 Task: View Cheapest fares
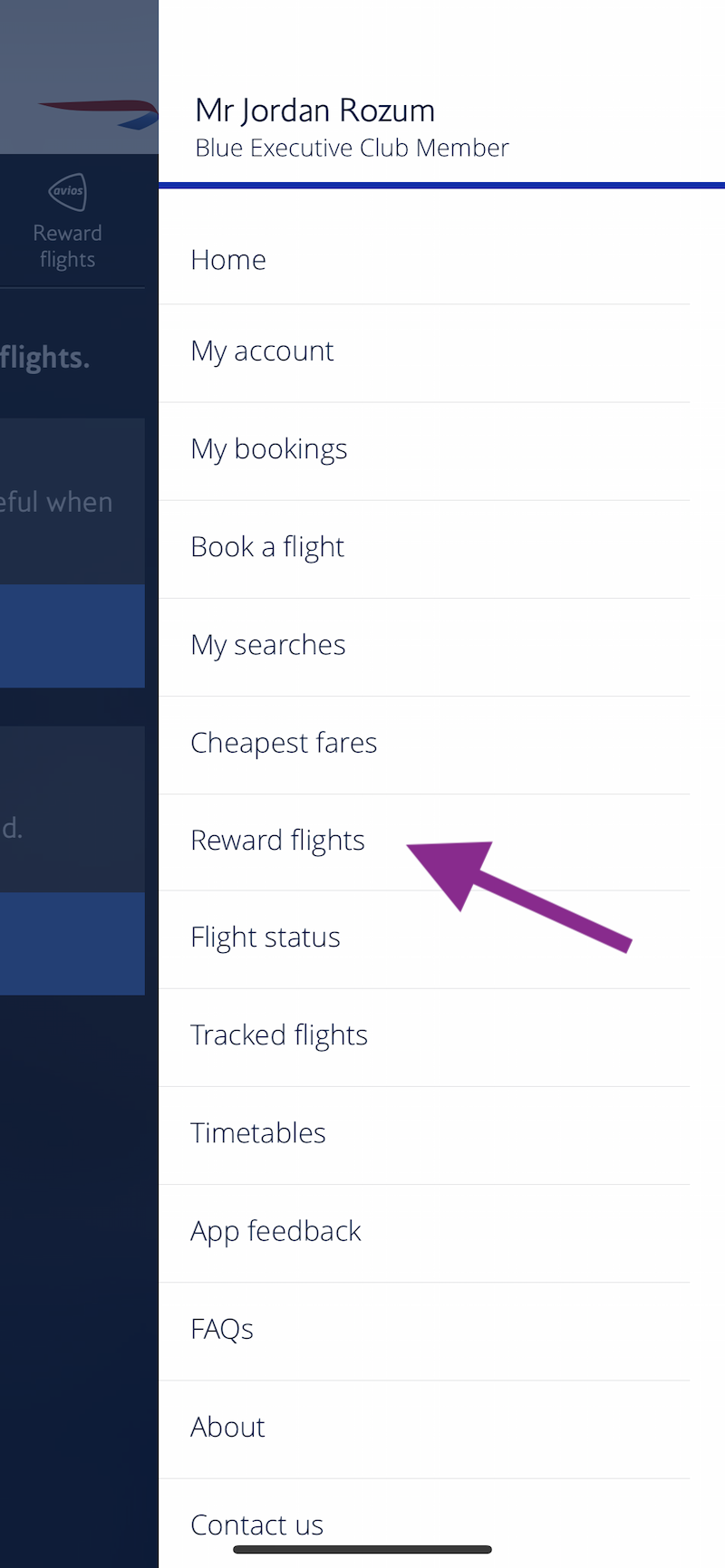coord(424,744)
